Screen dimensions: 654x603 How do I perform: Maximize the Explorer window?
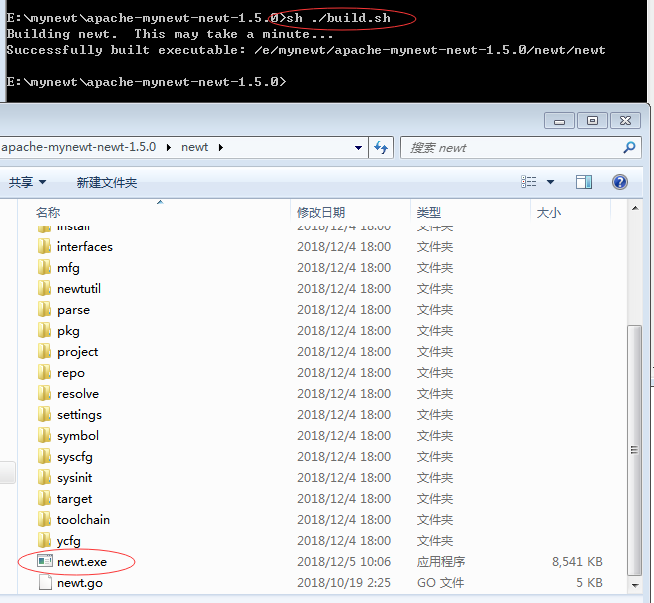click(592, 121)
